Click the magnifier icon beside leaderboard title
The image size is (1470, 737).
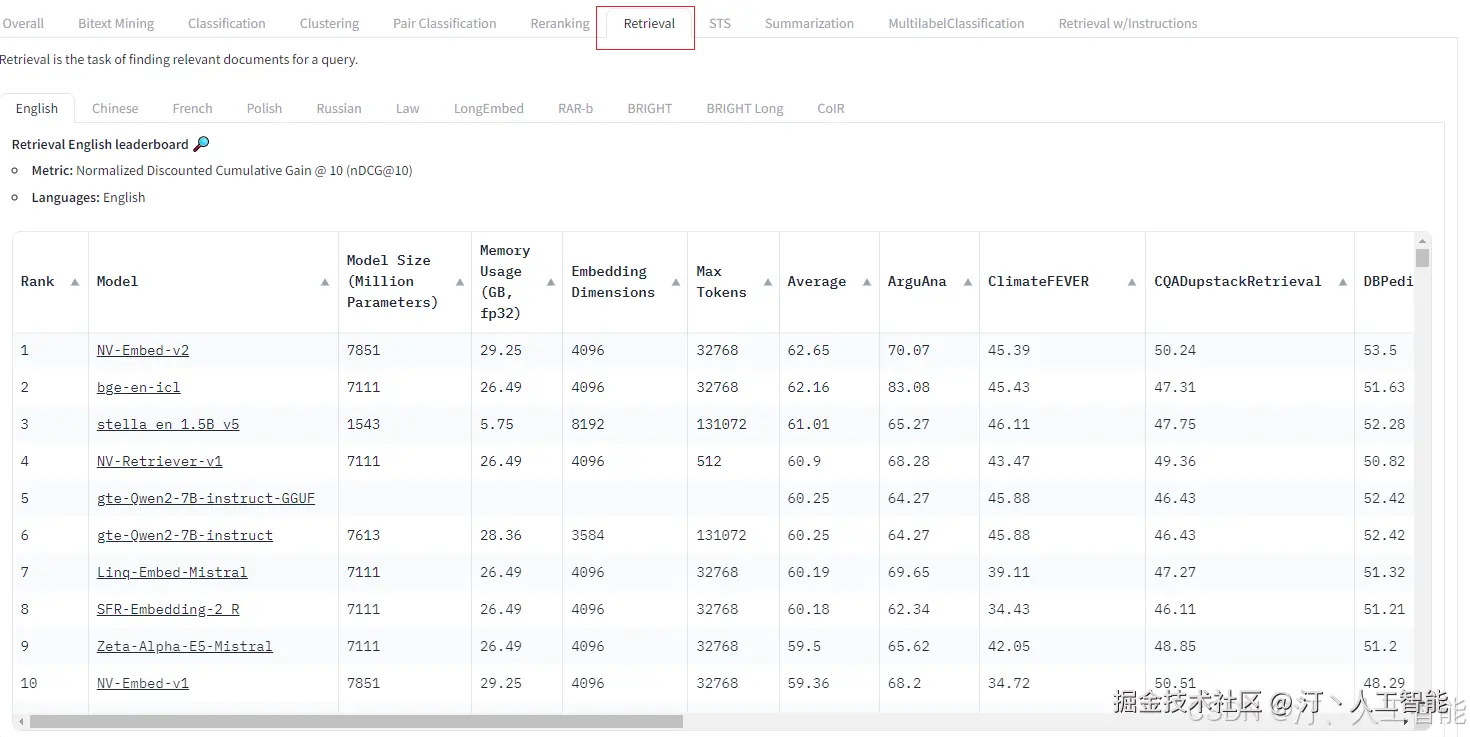click(x=201, y=144)
